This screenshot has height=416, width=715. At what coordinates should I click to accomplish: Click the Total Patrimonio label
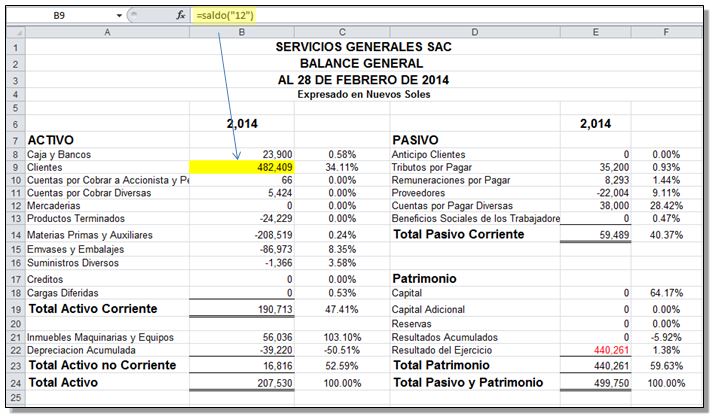pyautogui.click(x=441, y=365)
